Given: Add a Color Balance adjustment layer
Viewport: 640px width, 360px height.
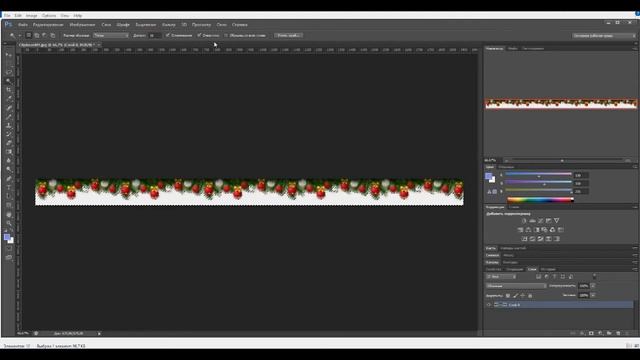Looking at the screenshot, I should [528, 229].
